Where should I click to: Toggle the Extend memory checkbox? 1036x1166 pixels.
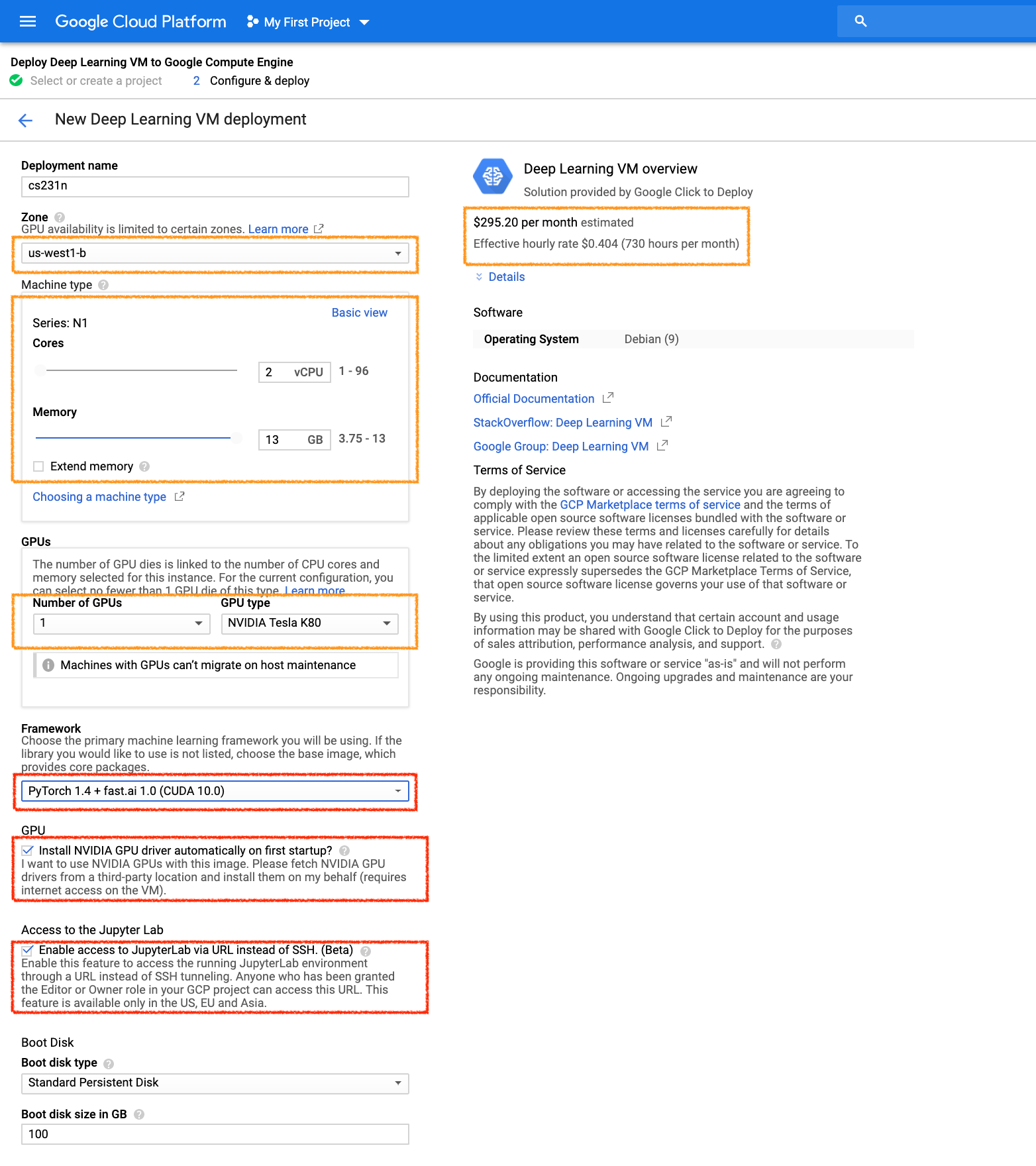pyautogui.click(x=38, y=466)
